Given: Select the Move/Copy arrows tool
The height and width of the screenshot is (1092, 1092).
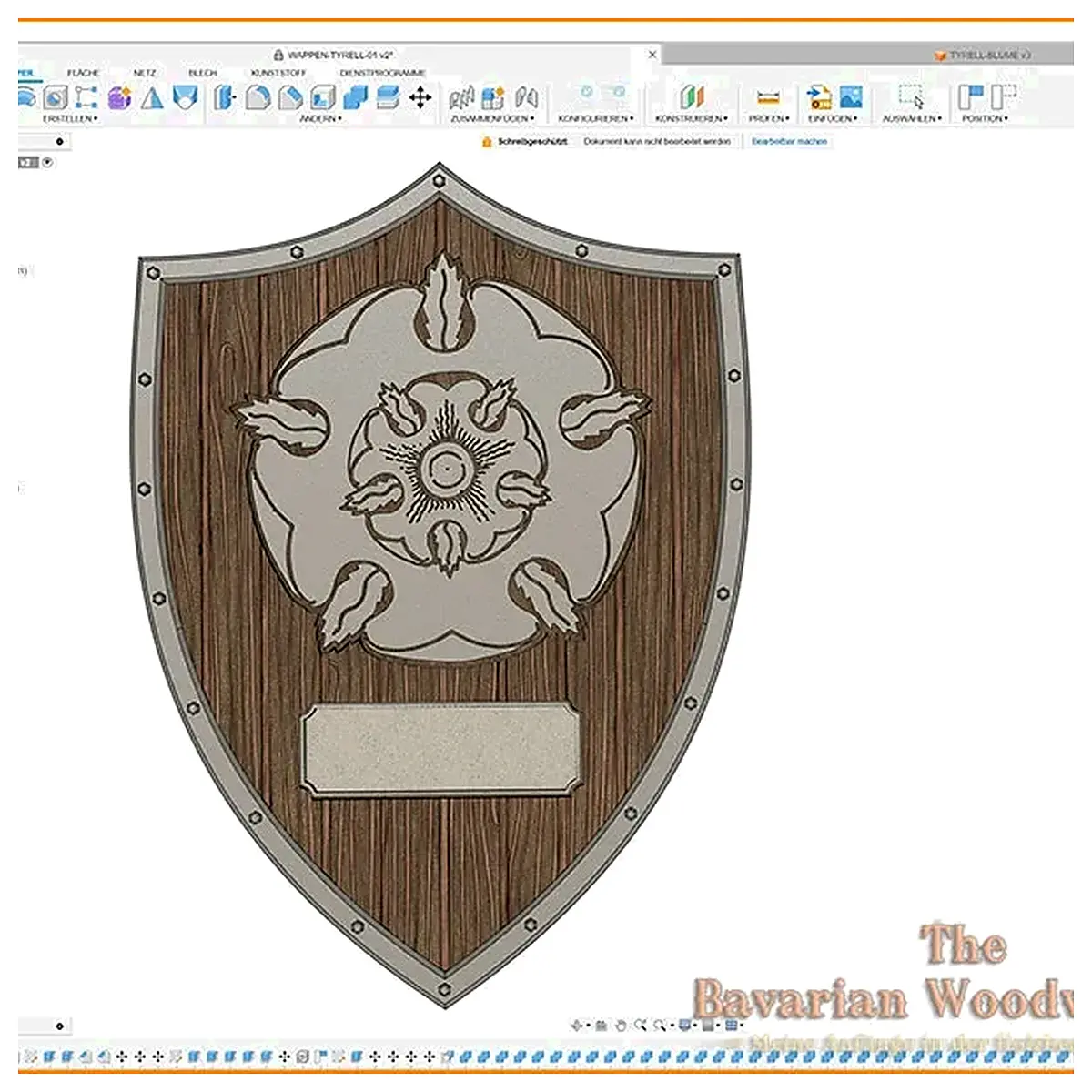Looking at the screenshot, I should pos(420,97).
